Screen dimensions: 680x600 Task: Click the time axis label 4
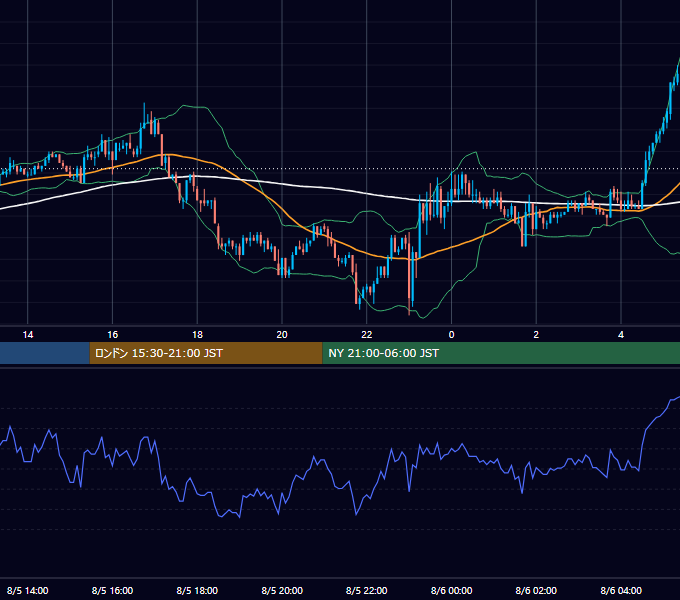(x=621, y=335)
